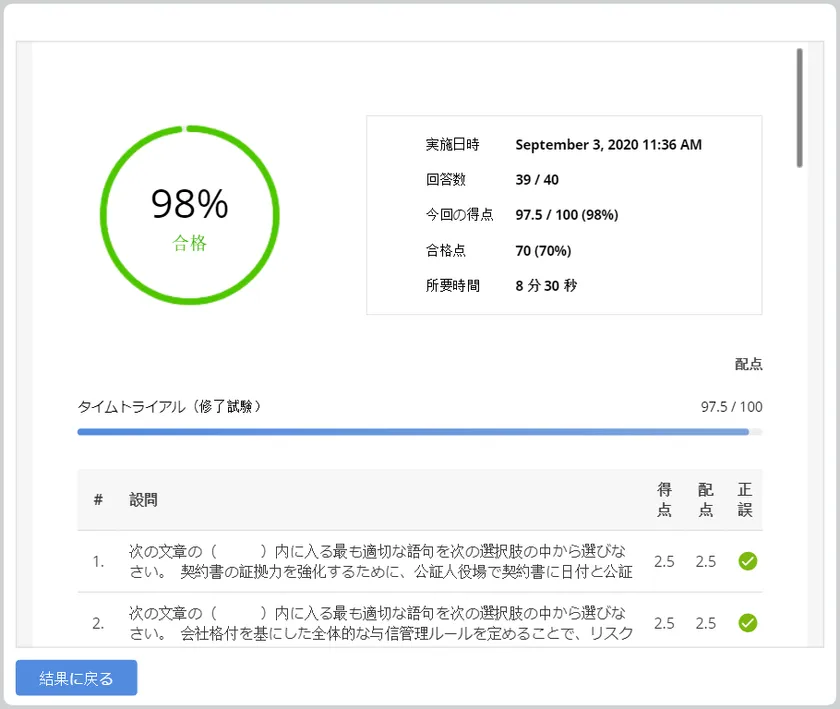
Task: Click the 配点 column header in the table
Action: (706, 500)
